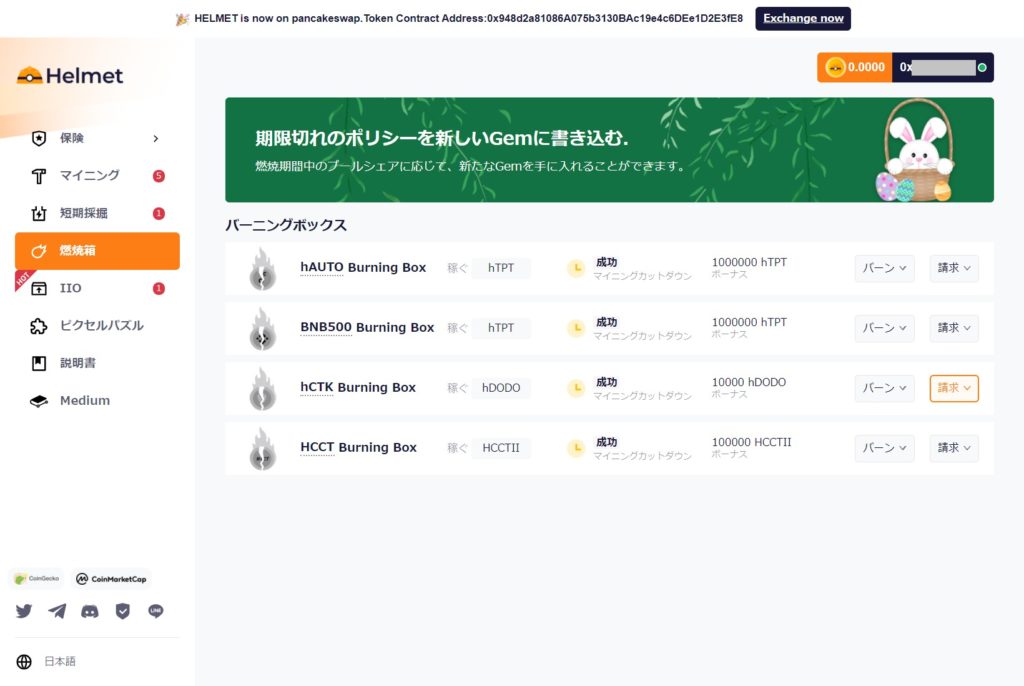
Task: Click the 0.0000 balance button
Action: pyautogui.click(x=855, y=67)
